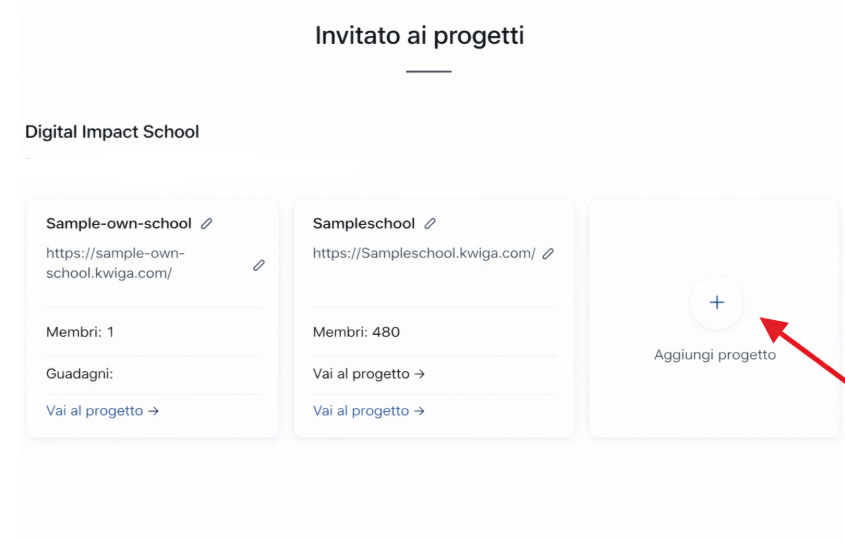
Task: Select the Digital Impact School heading
Action: tap(112, 132)
